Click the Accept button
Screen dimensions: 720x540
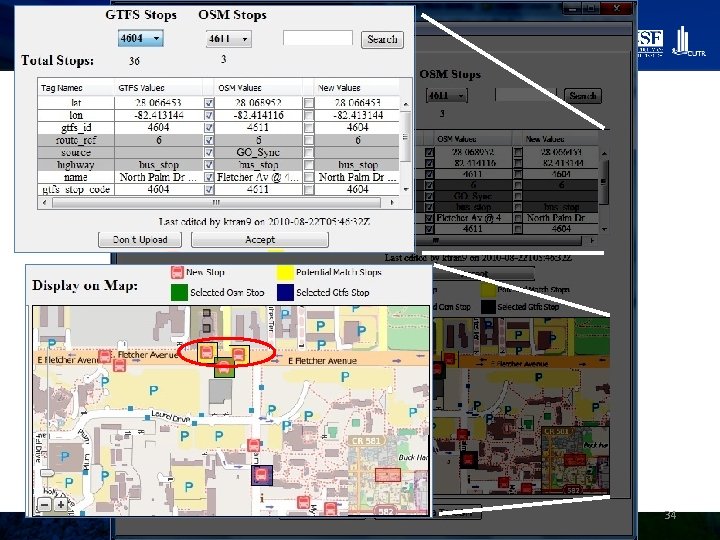coord(260,240)
